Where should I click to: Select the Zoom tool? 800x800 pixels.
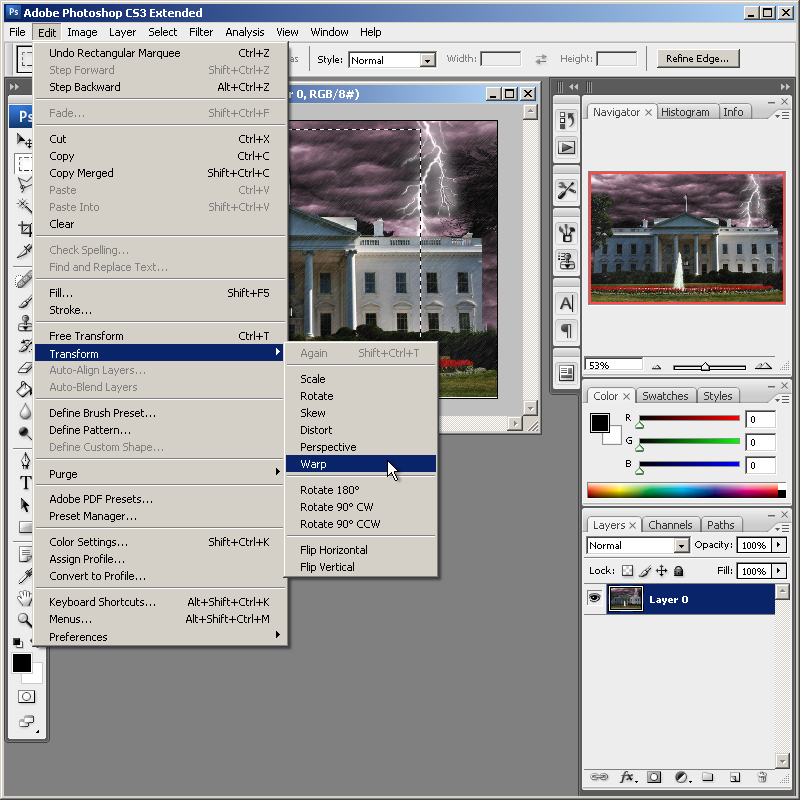point(24,620)
